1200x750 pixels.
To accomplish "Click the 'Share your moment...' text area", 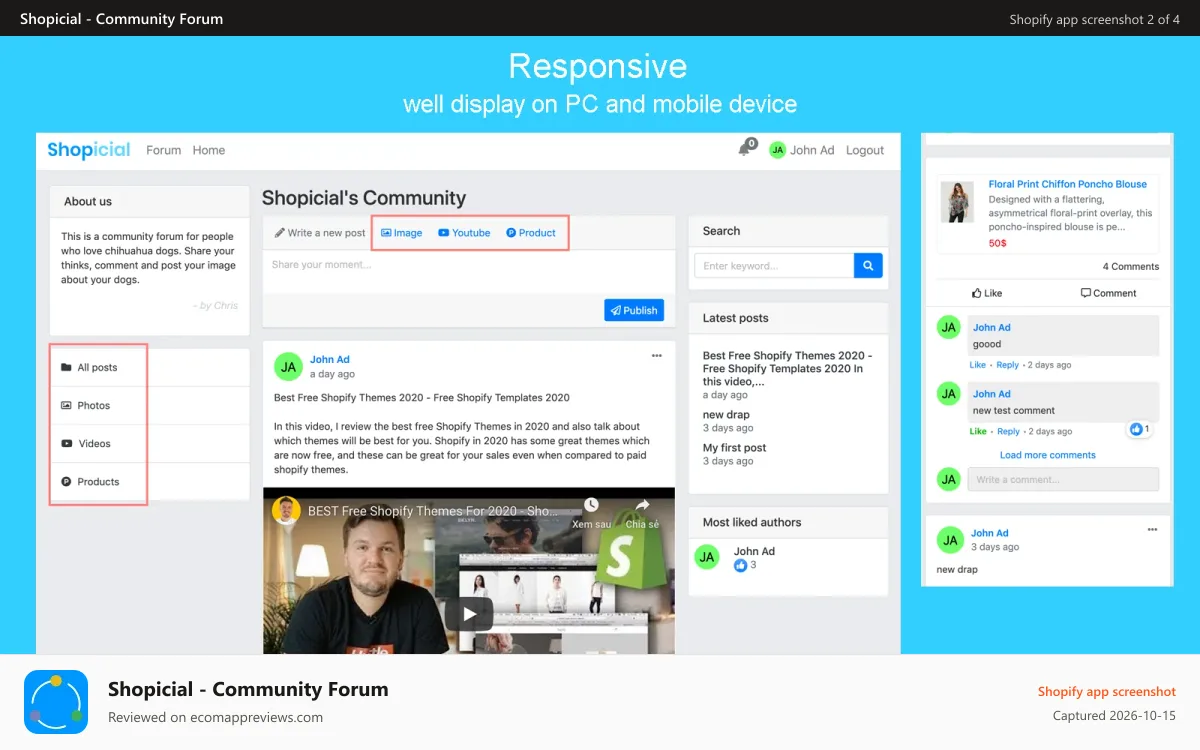I will coord(469,271).
